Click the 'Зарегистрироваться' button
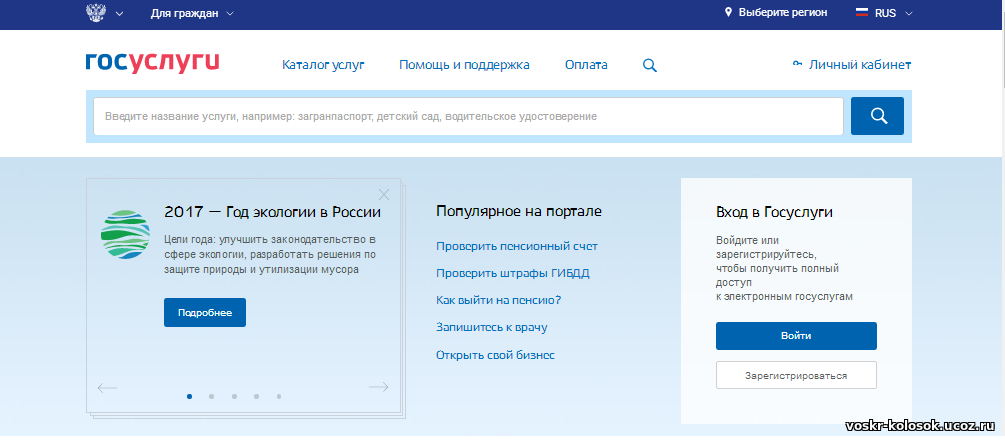This screenshot has height=441, width=1005. pos(796,376)
